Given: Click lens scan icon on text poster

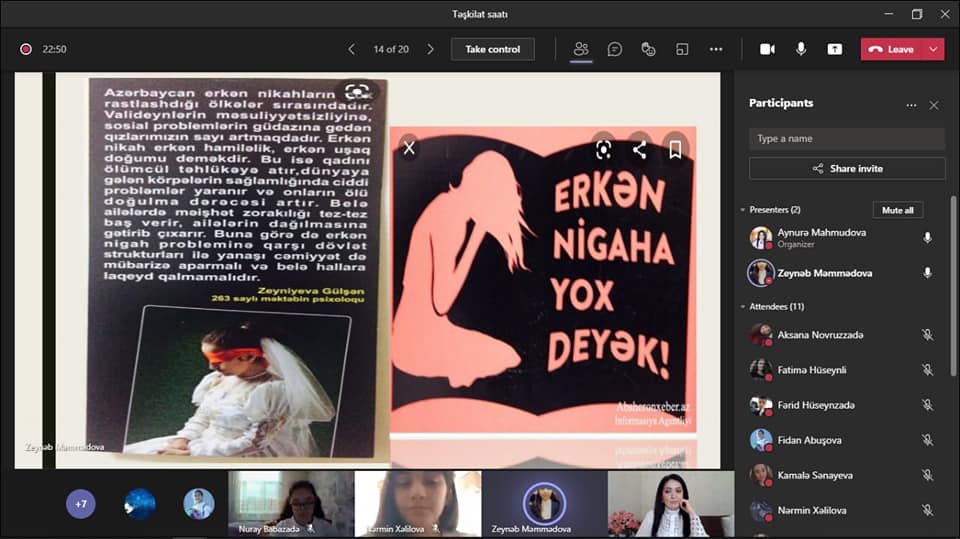Looking at the screenshot, I should (357, 92).
